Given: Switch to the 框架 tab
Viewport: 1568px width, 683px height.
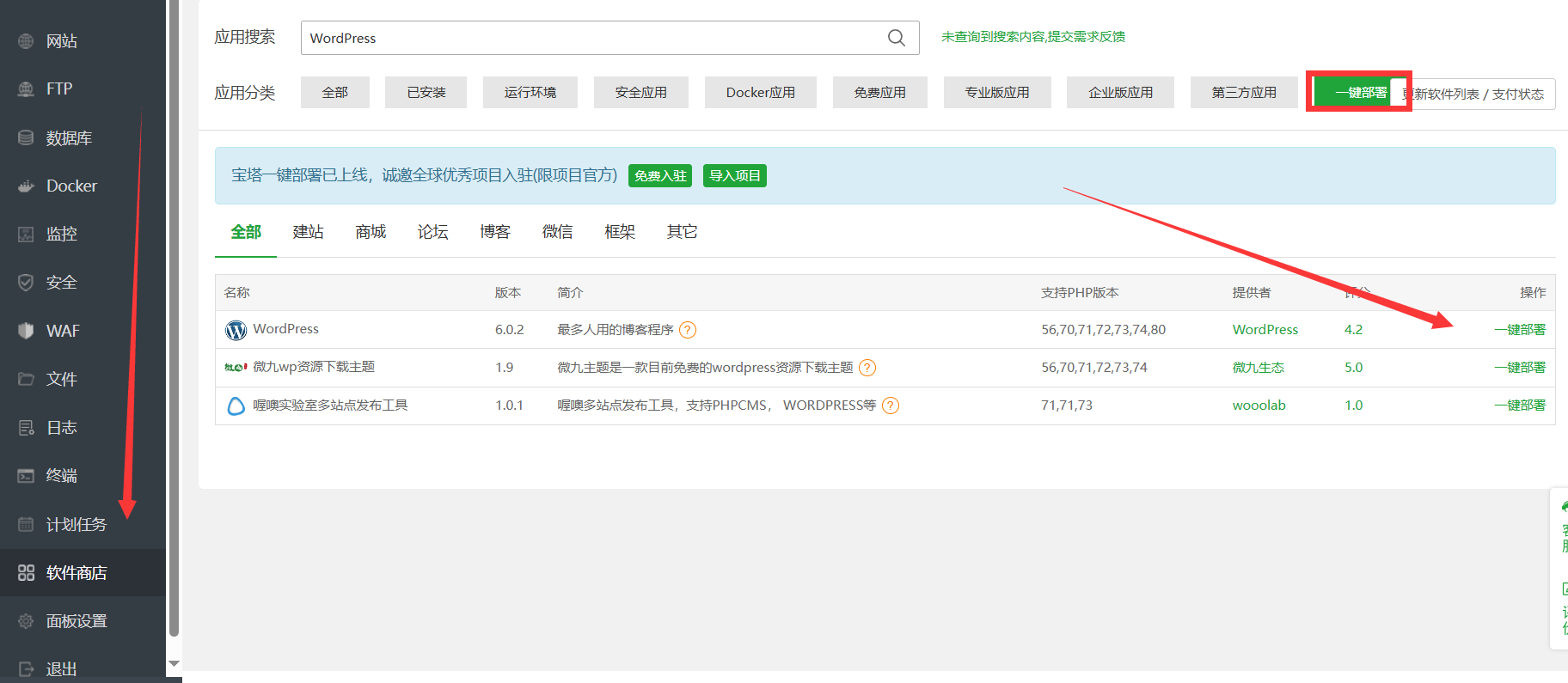Looking at the screenshot, I should pyautogui.click(x=620, y=232).
